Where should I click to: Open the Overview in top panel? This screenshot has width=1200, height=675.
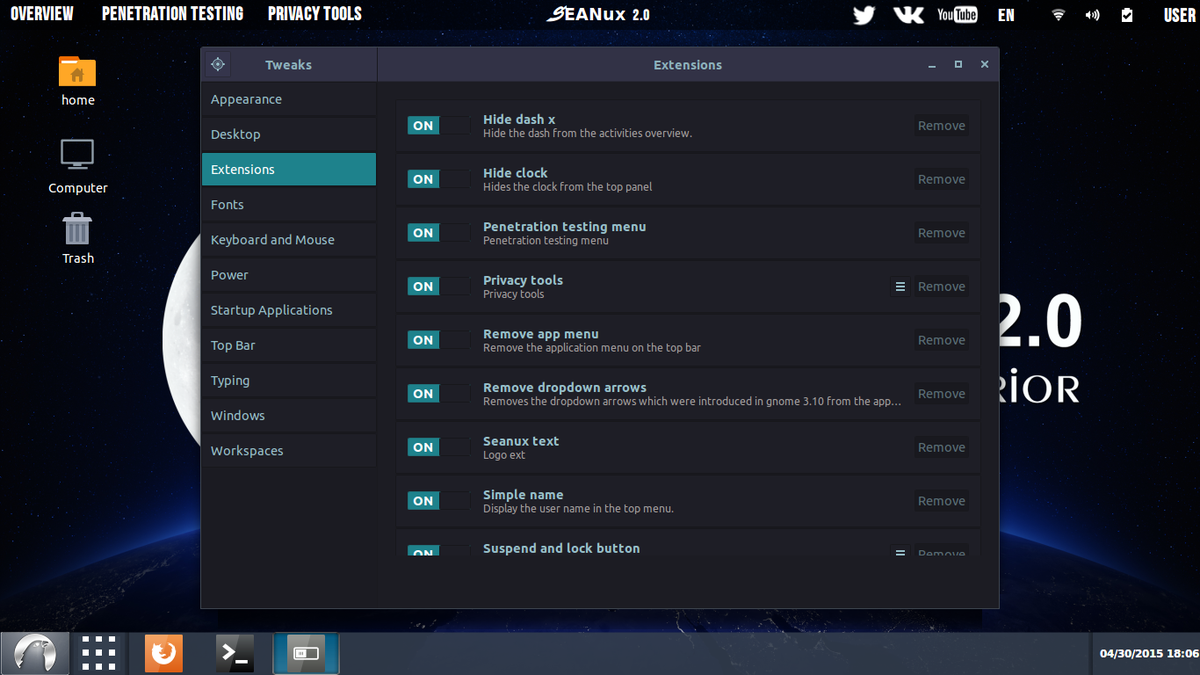pos(41,14)
